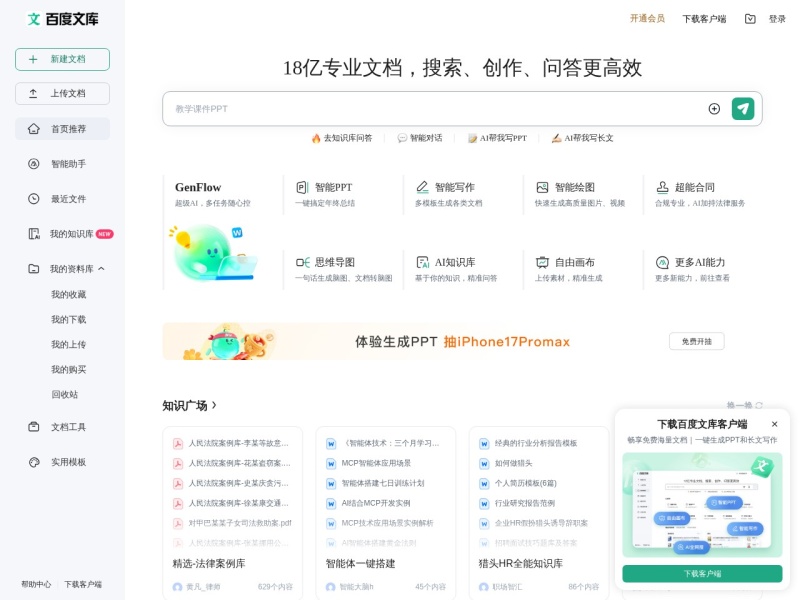Screen dimensions: 800x600
Task: Click the 上传文档 button
Action: click(62, 94)
